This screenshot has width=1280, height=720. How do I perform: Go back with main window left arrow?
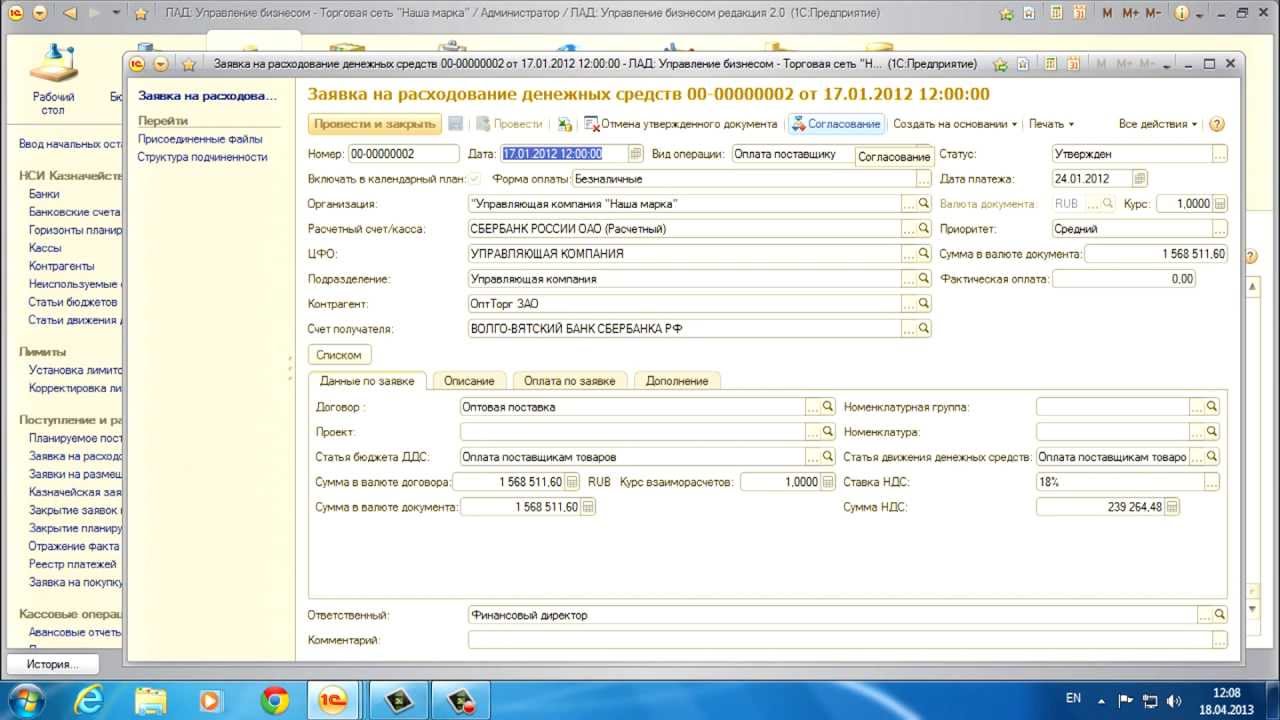70,14
